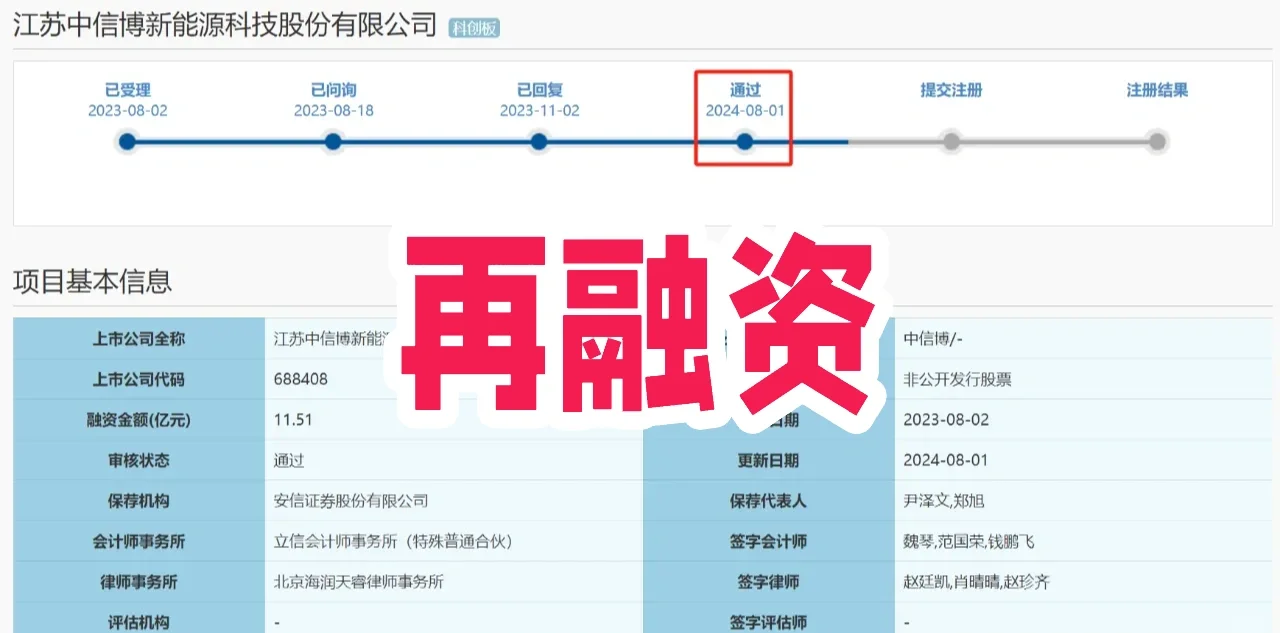Select the 已回复 stage label
1280x633 pixels.
[538, 89]
